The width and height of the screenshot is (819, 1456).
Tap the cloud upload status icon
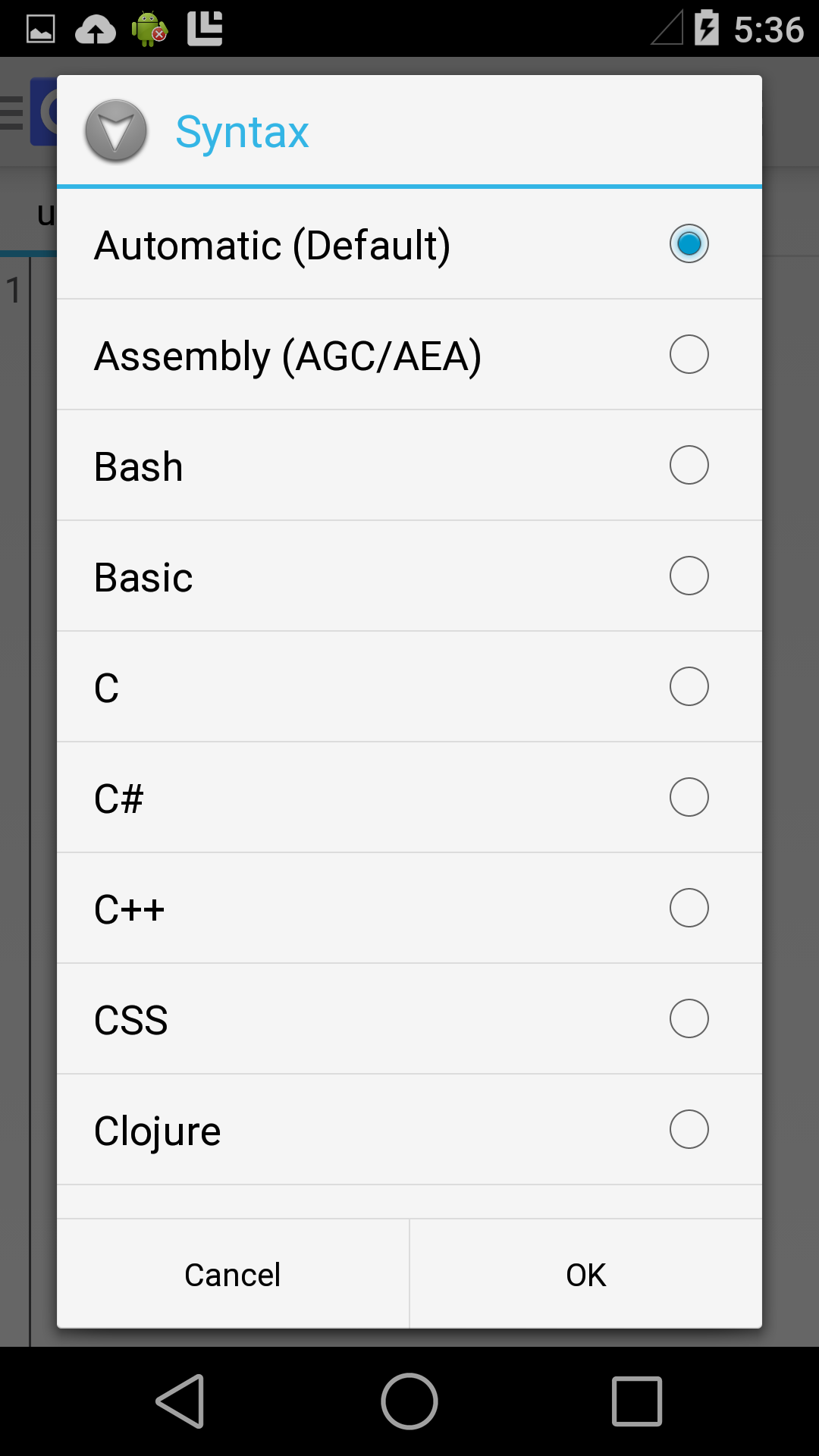96,30
